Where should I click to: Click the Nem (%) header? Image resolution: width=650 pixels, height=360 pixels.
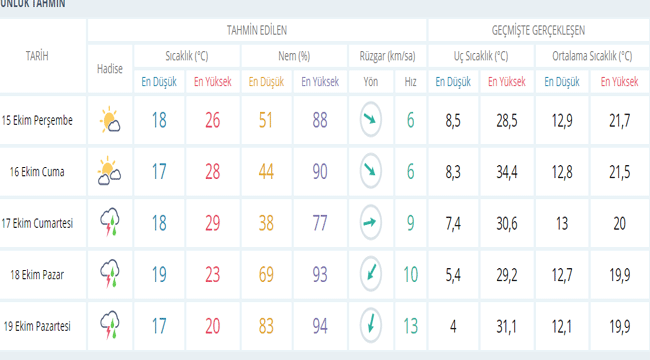click(294, 56)
